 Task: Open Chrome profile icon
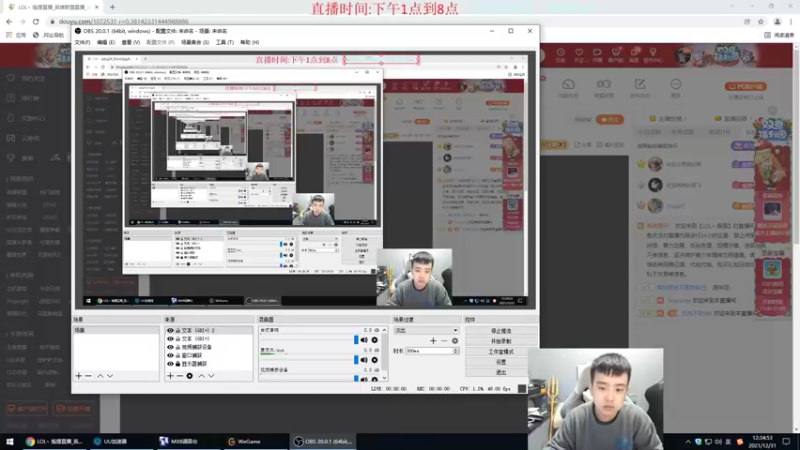click(x=777, y=21)
